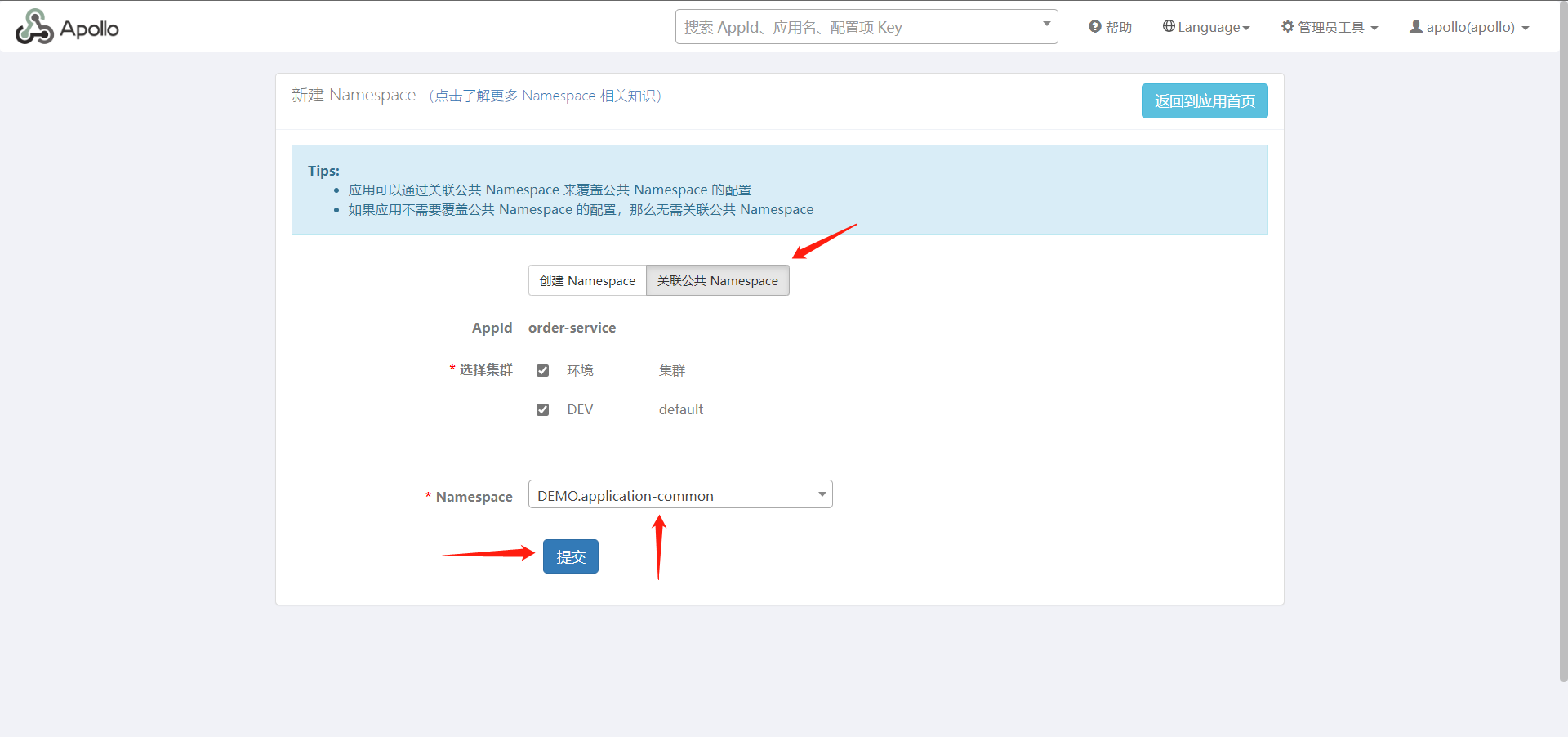Image resolution: width=1568 pixels, height=737 pixels.
Task: Click the search box dropdown arrow
Action: click(x=1046, y=25)
